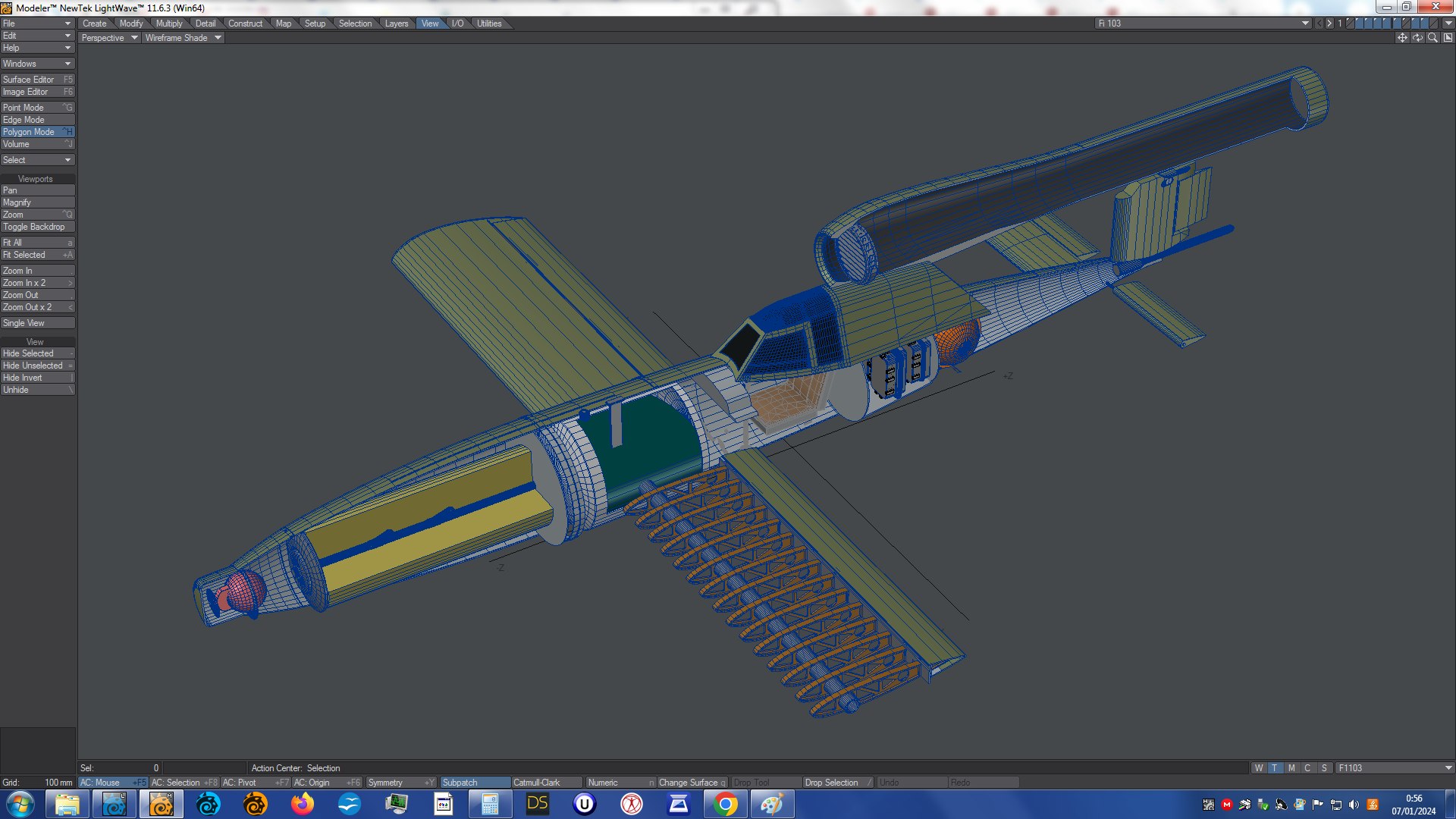Open the Perspective view type dropdown
1456x819 pixels.
109,38
